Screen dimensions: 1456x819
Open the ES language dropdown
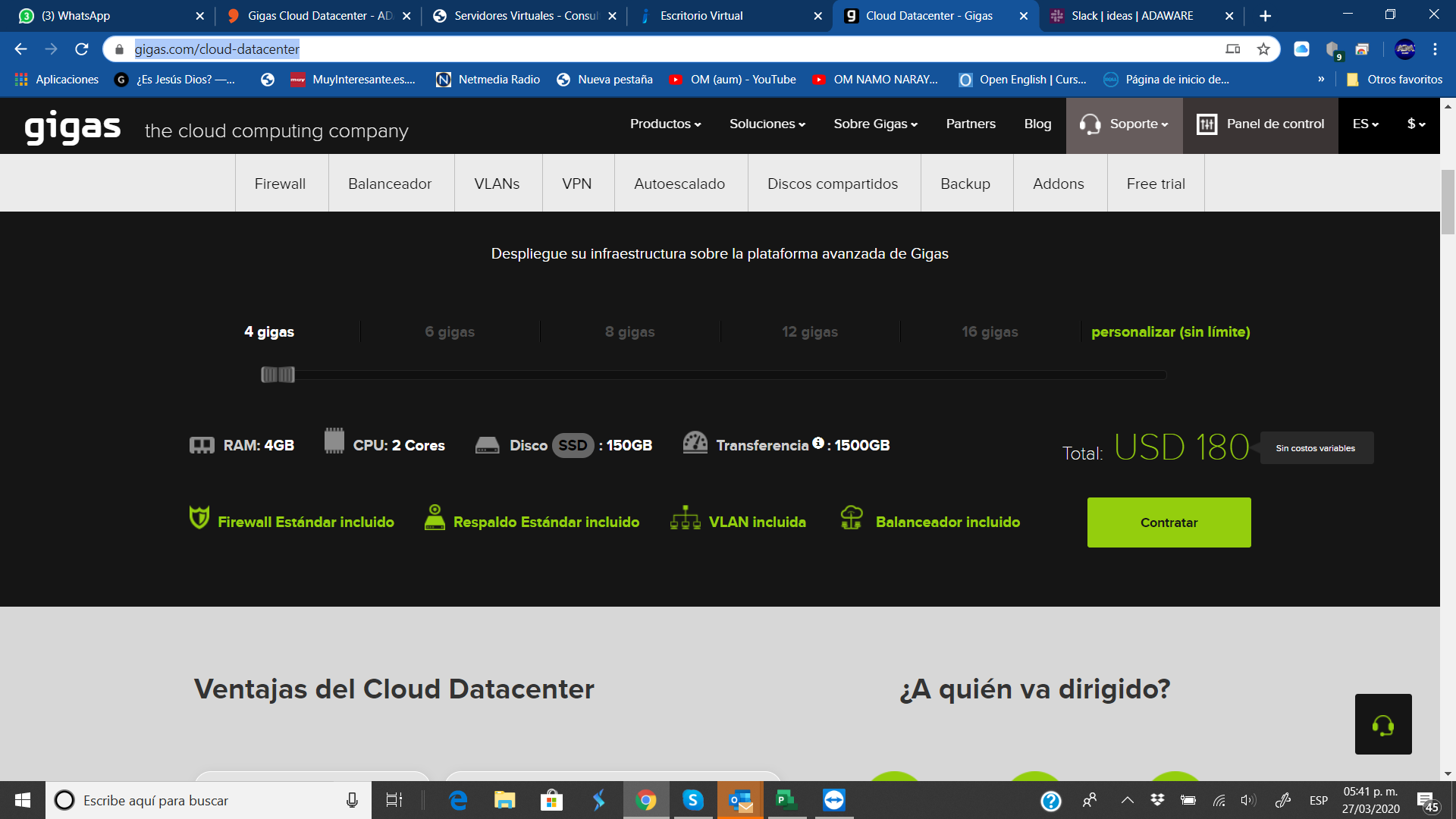pyautogui.click(x=1365, y=124)
